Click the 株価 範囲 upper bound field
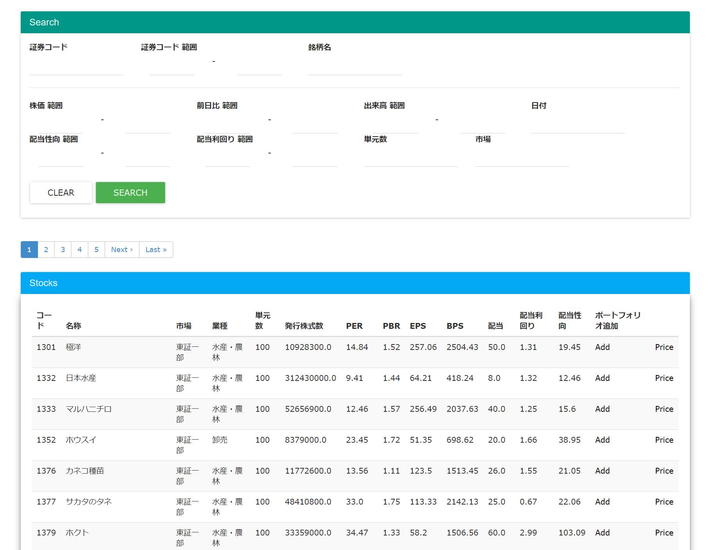Image resolution: width=720 pixels, height=550 pixels. [x=148, y=125]
